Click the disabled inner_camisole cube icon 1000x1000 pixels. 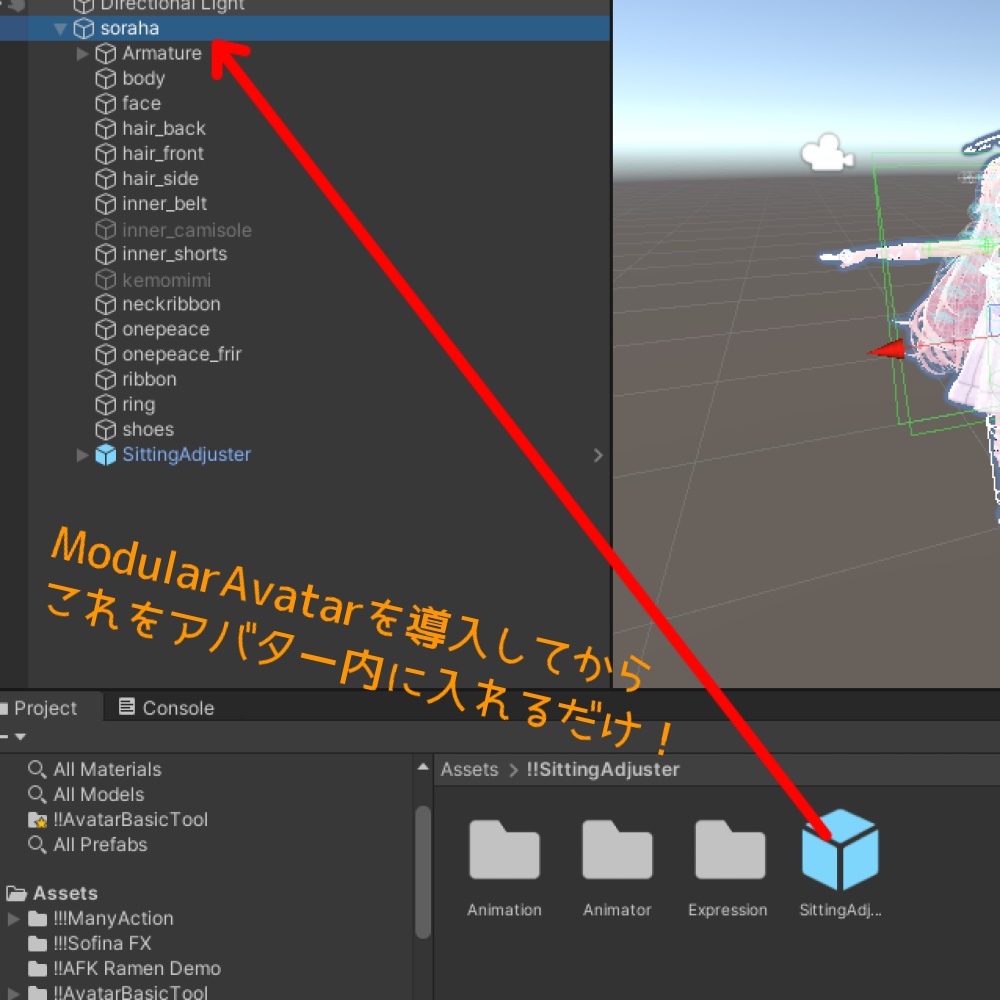[x=105, y=230]
